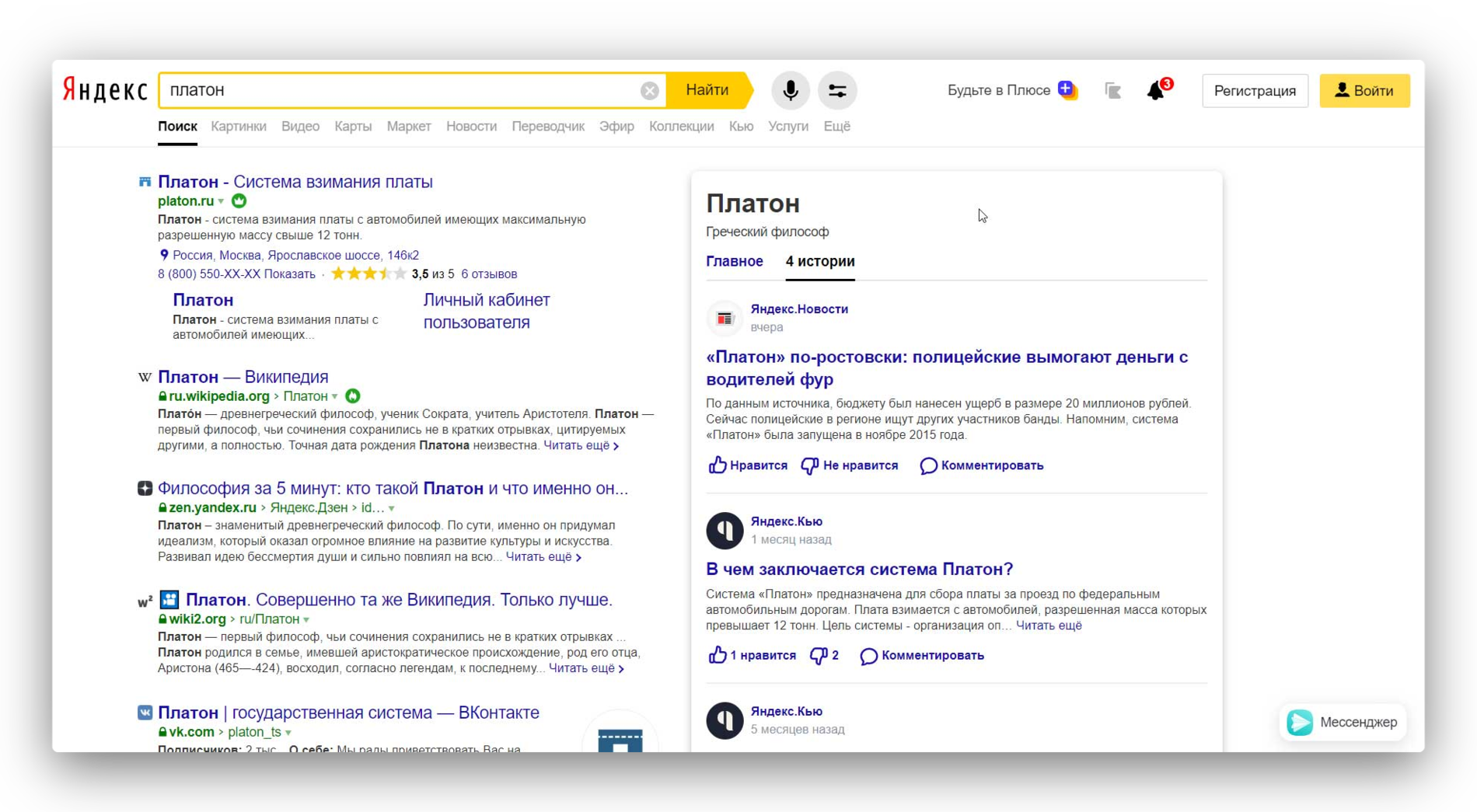Open Платон - Система взимания платы result
Image resolution: width=1477 pixels, height=812 pixels.
(x=295, y=182)
